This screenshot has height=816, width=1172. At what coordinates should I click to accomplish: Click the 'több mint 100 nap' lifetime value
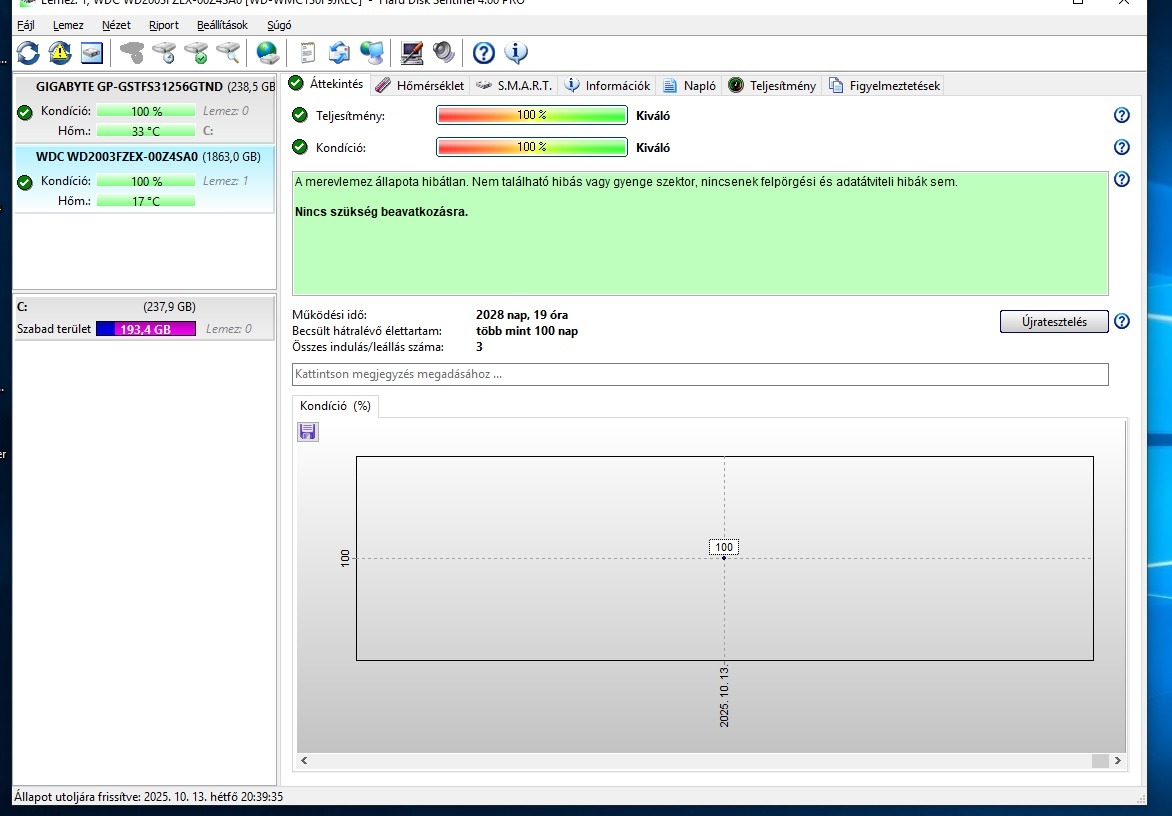(x=527, y=331)
